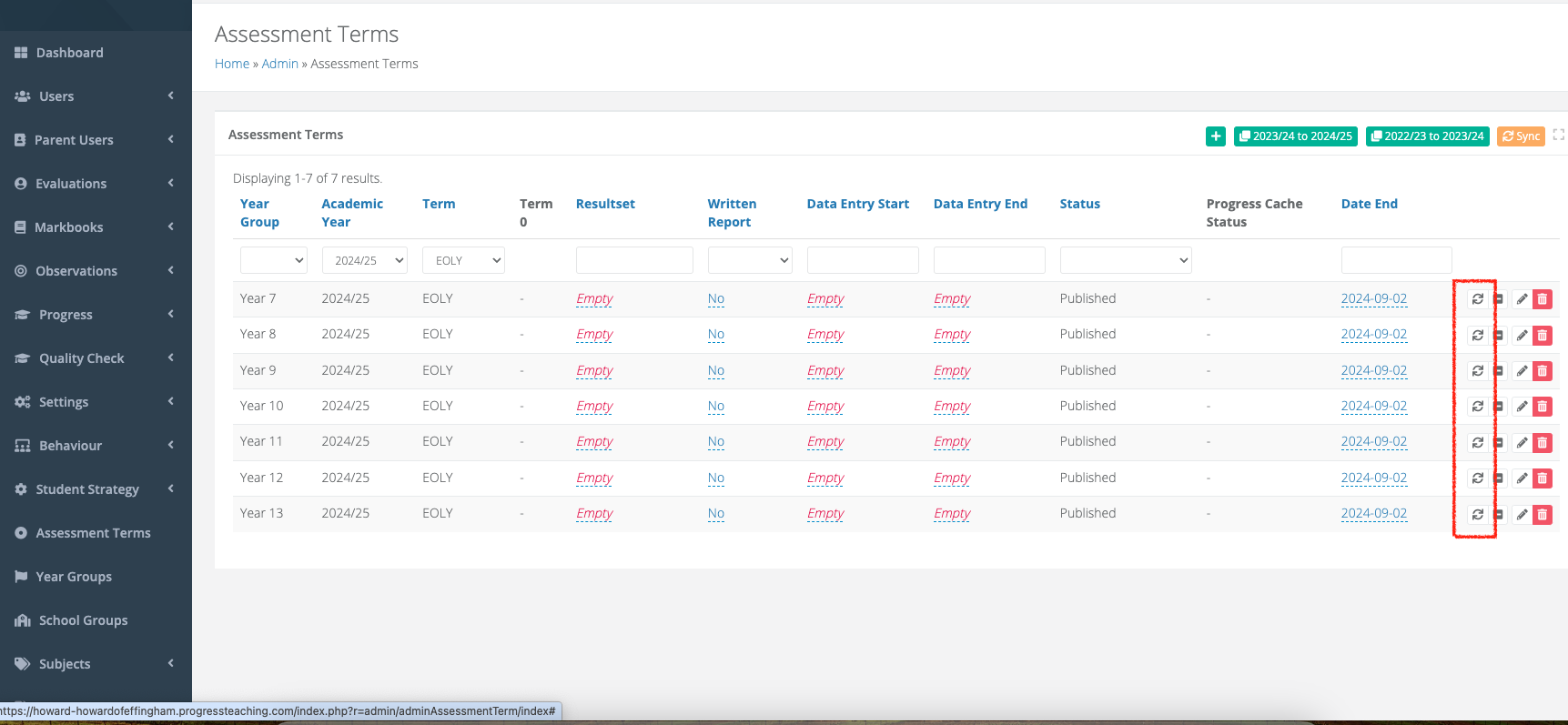The image size is (1568, 725).
Task: Toggle the fullscreen panel icon
Action: point(1558,135)
